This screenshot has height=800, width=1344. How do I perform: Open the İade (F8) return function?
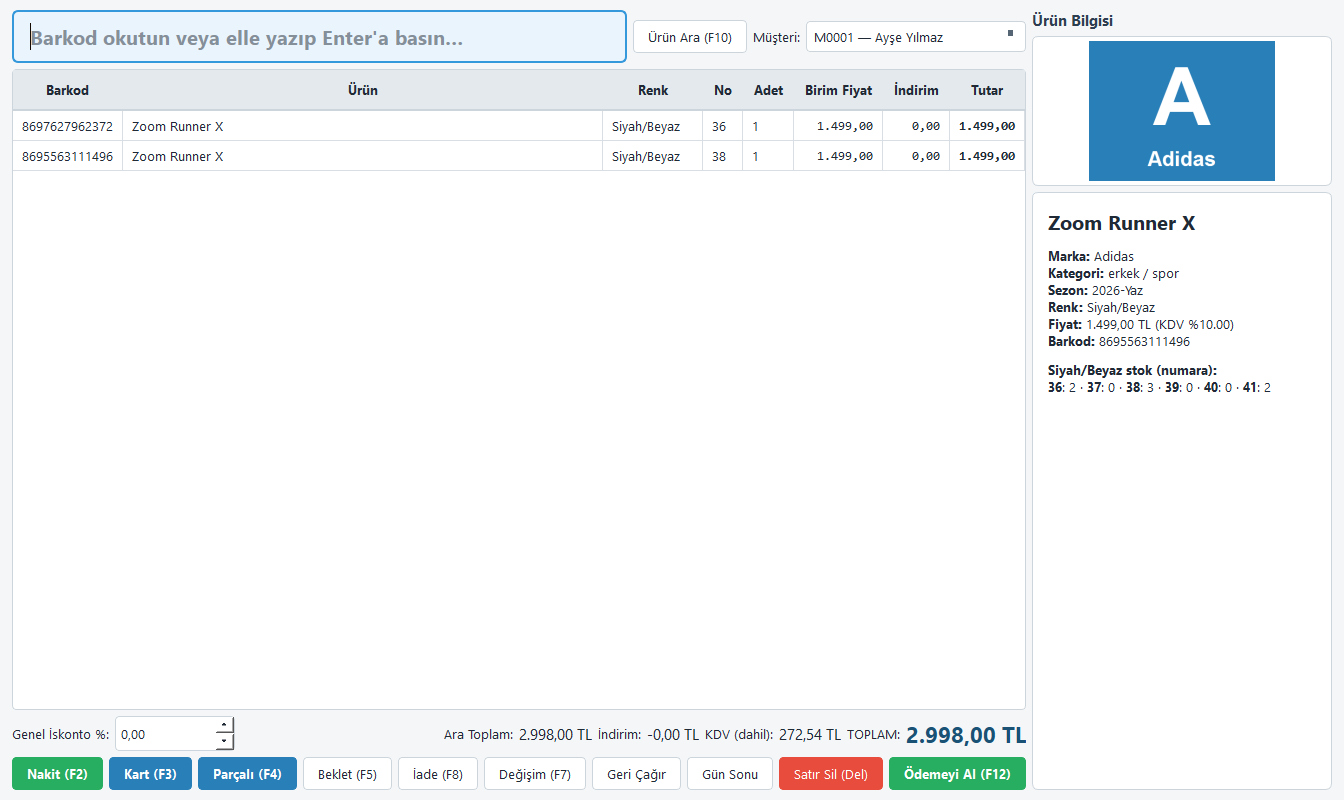(x=438, y=774)
